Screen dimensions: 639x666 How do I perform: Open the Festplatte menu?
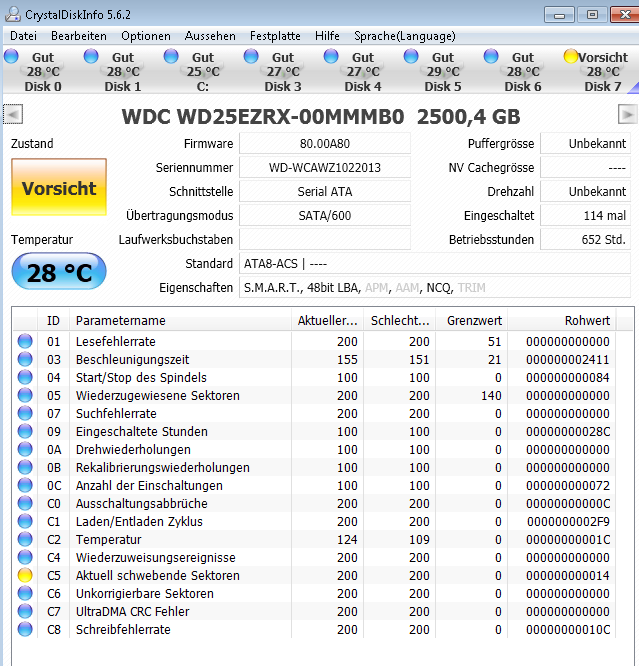click(275, 36)
